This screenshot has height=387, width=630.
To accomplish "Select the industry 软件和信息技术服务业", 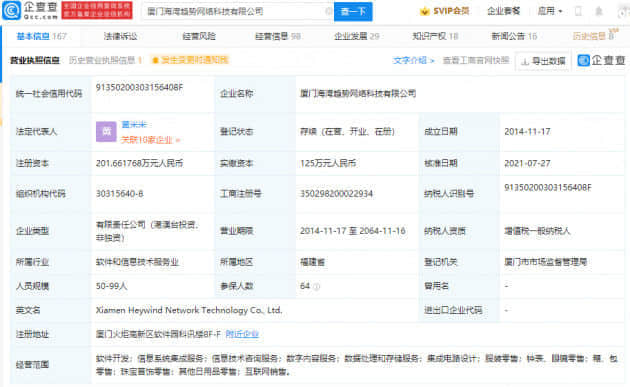I will tap(137, 262).
